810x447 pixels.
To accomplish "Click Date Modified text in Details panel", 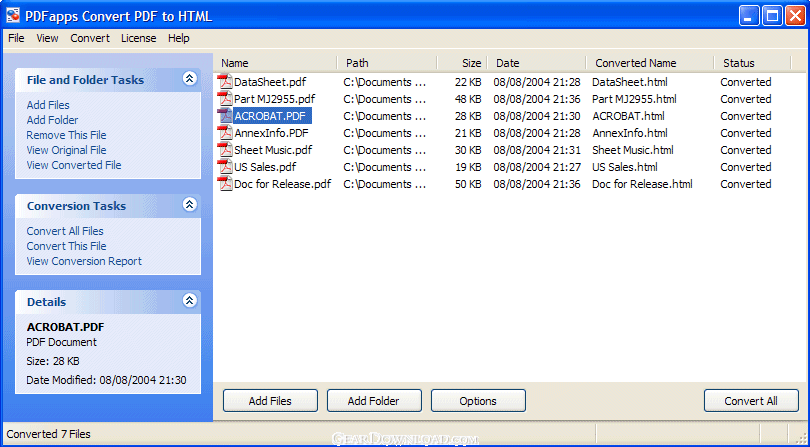I will pos(106,380).
